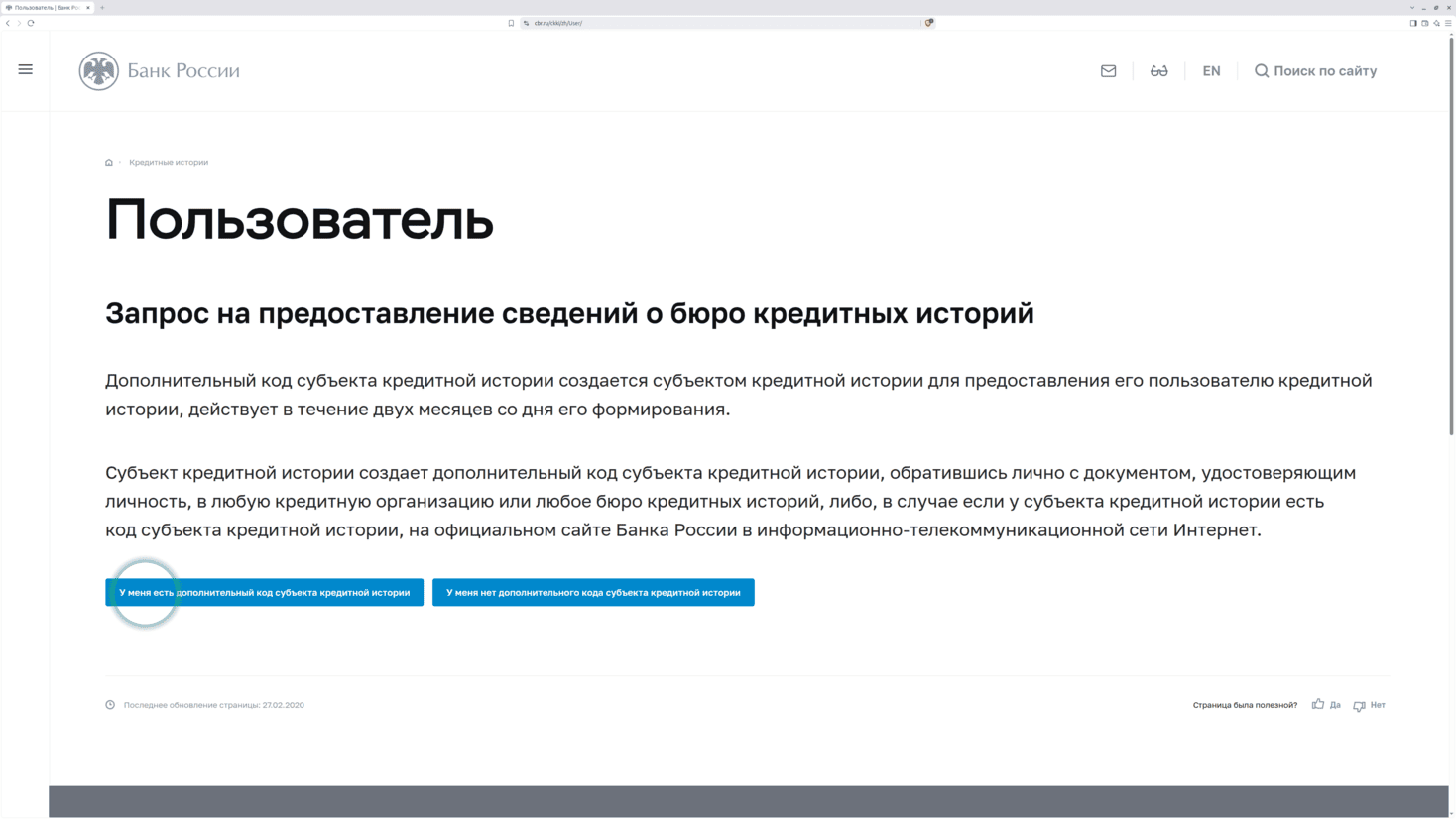Reload the page
The image size is (1456, 819).
31,23
